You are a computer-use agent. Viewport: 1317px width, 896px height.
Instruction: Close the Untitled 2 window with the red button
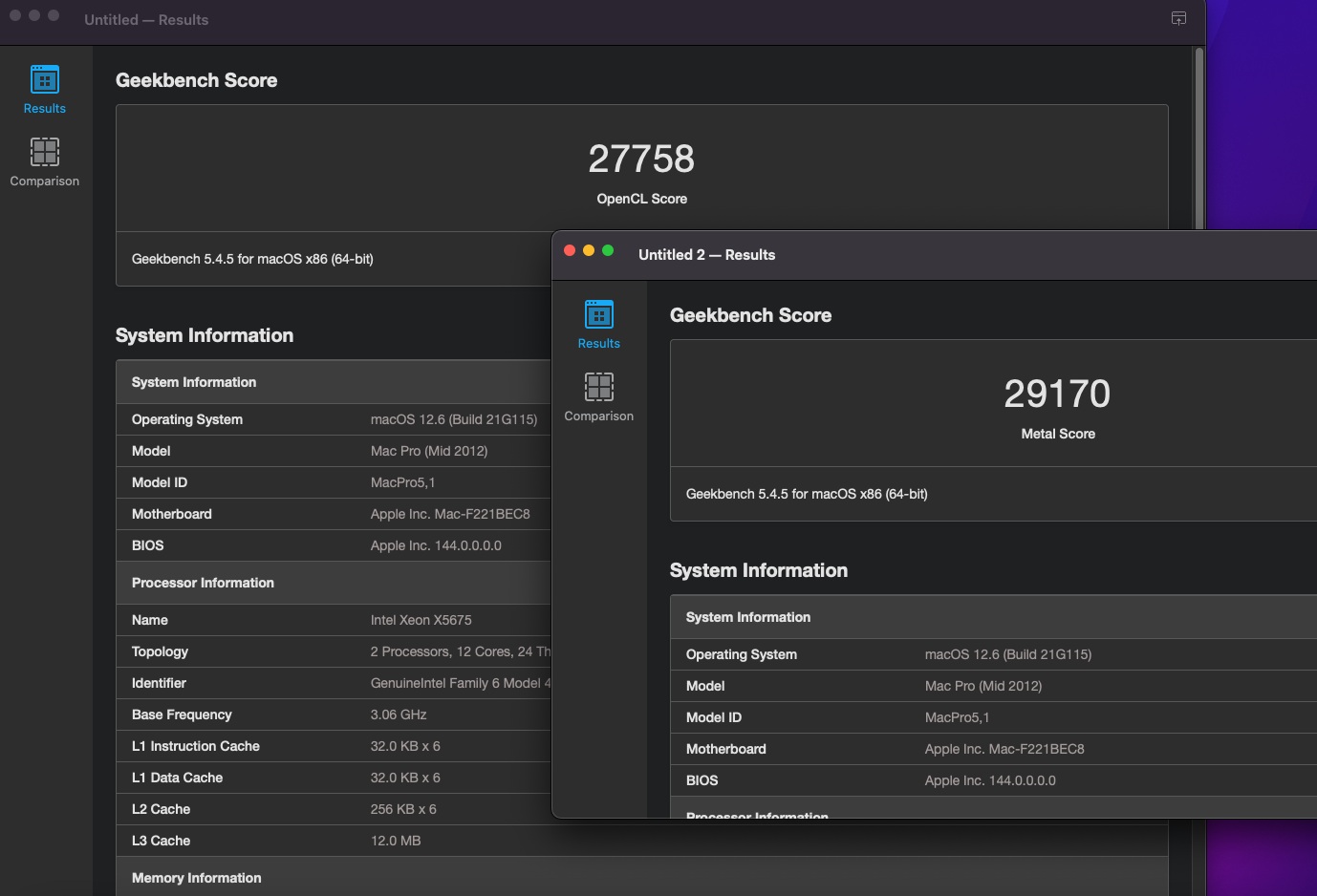pos(570,250)
